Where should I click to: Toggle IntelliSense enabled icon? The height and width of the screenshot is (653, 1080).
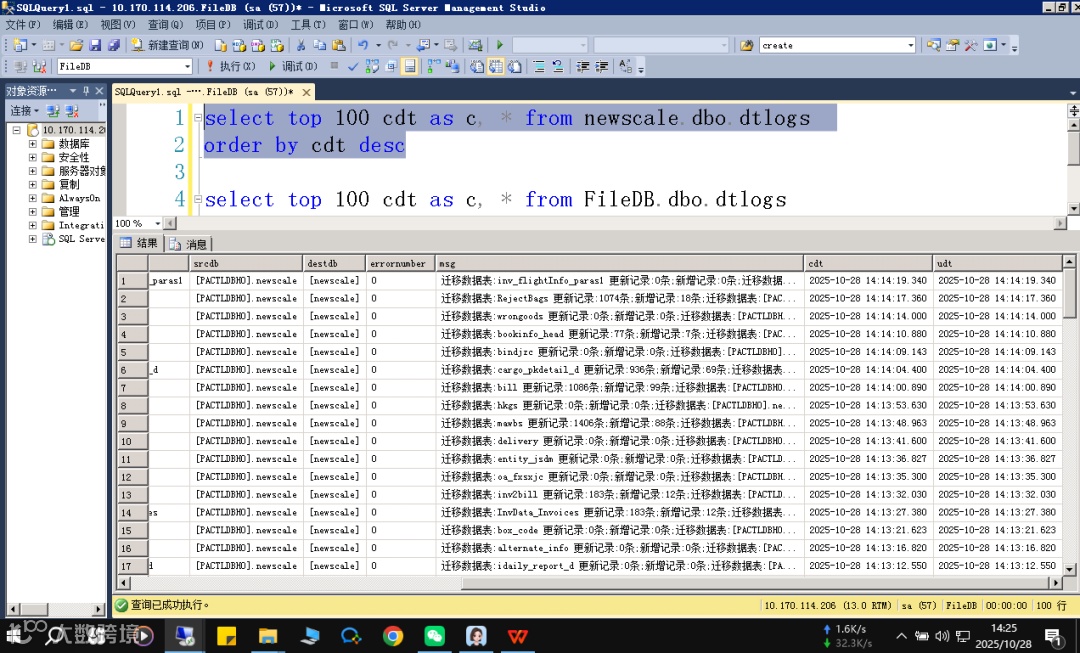point(409,66)
